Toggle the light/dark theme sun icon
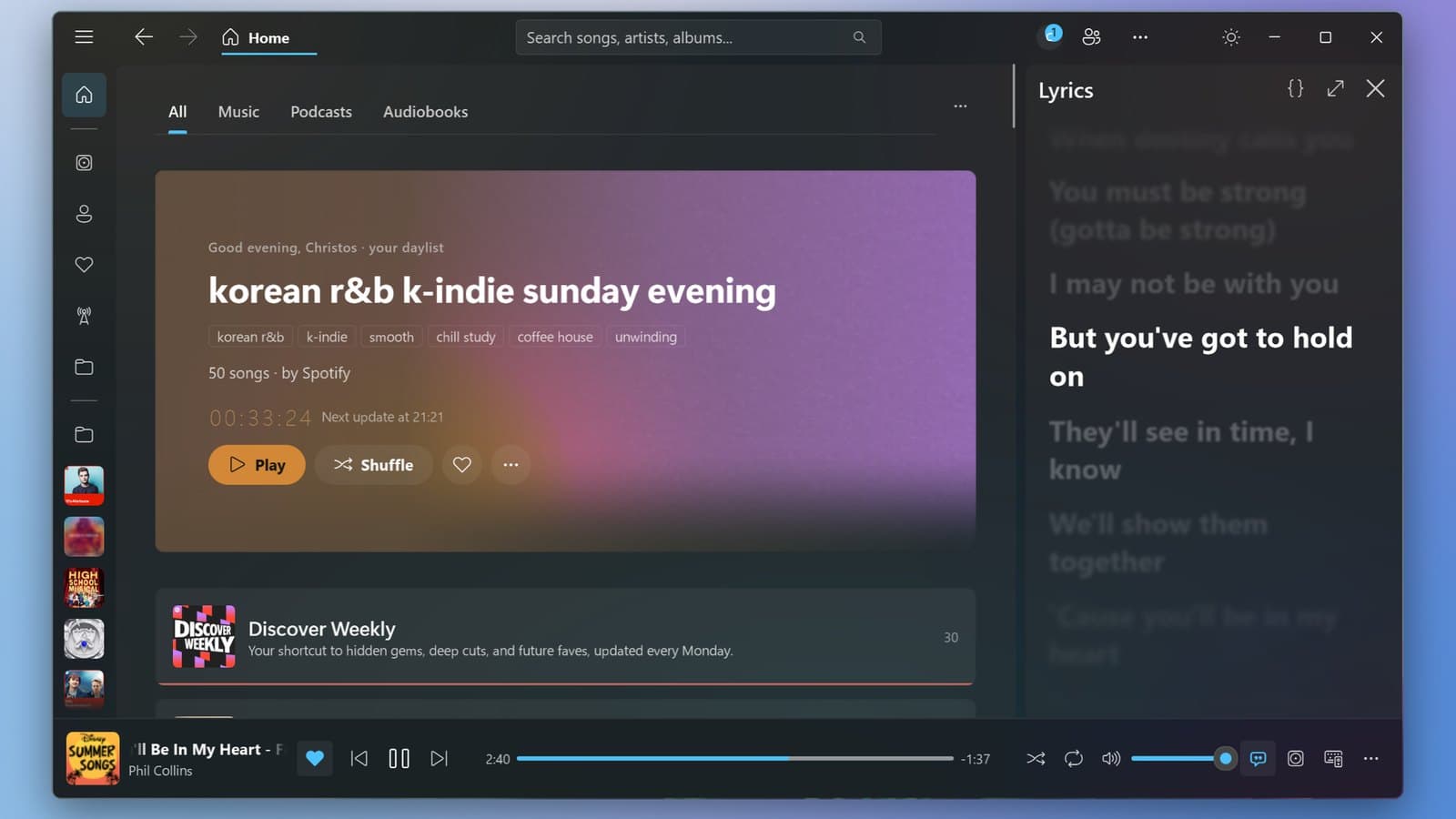The height and width of the screenshot is (819, 1456). (x=1231, y=37)
